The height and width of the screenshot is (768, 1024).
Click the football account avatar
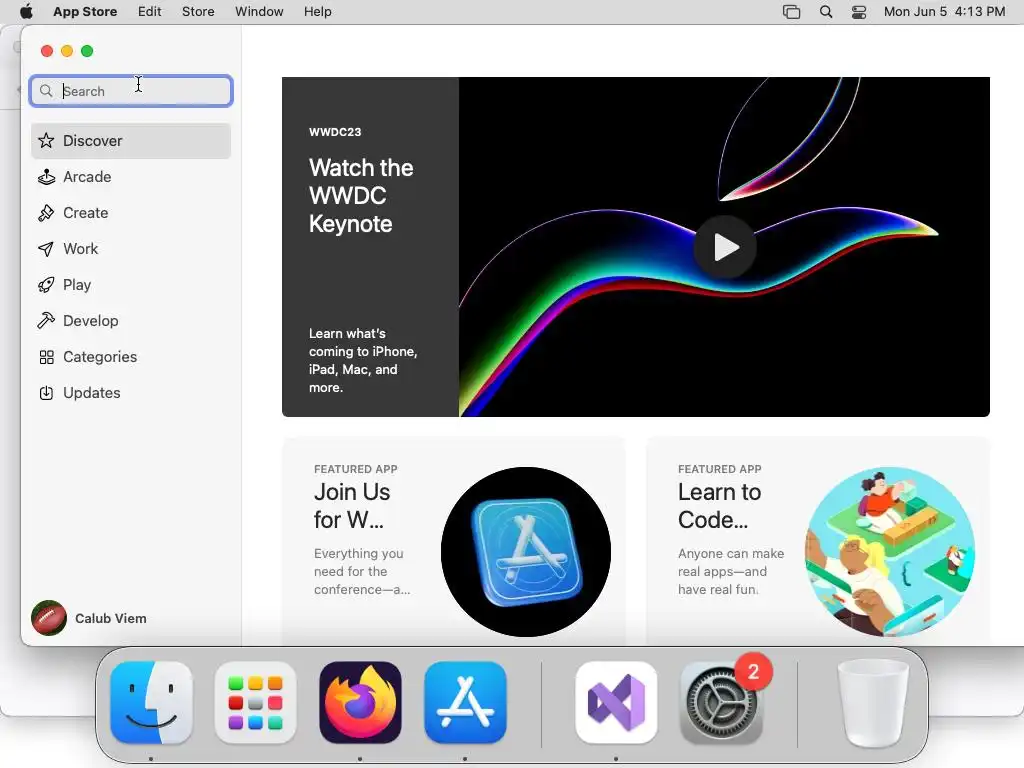[49, 618]
